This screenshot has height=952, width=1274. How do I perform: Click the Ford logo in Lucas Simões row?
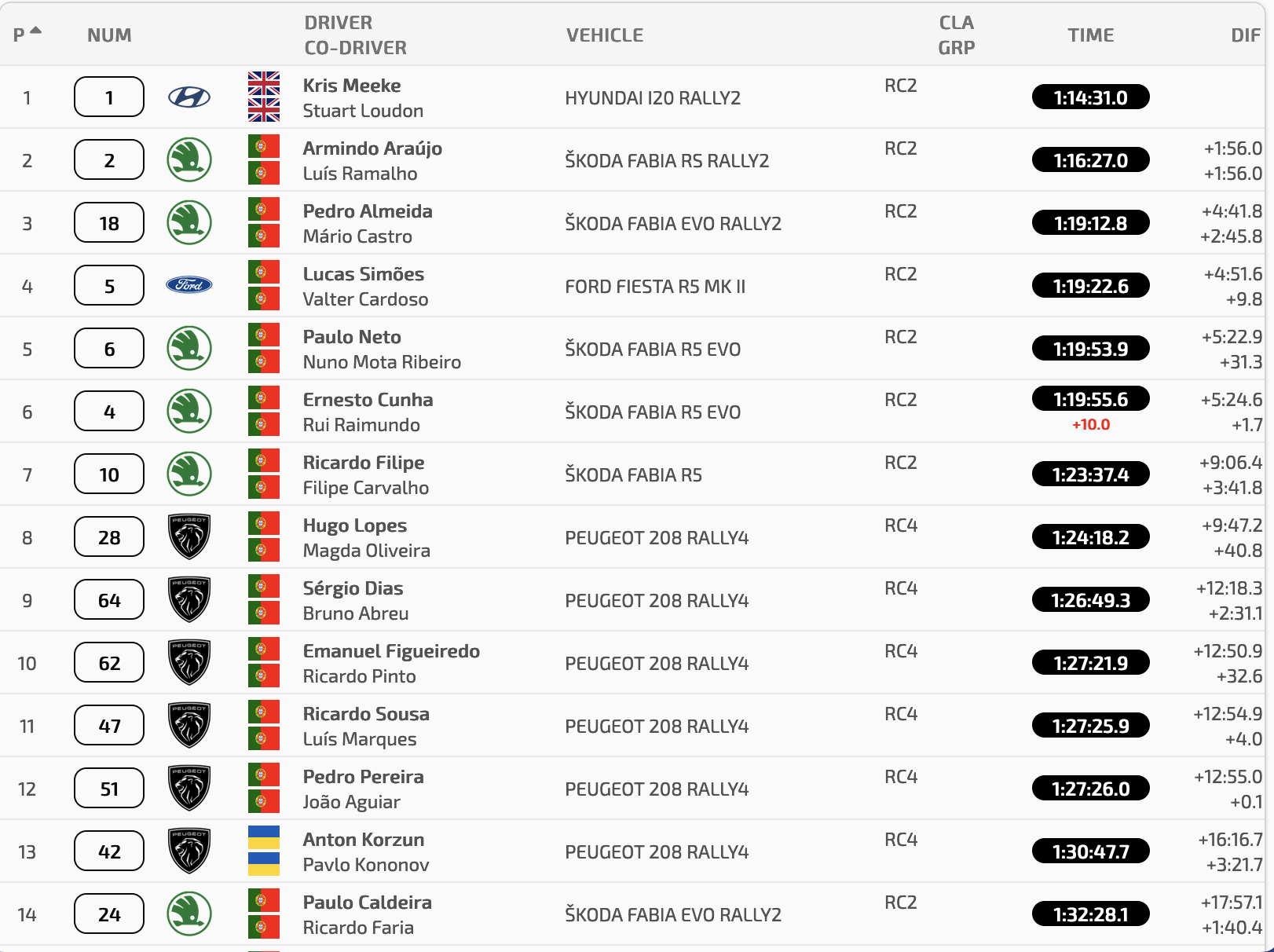tap(189, 285)
